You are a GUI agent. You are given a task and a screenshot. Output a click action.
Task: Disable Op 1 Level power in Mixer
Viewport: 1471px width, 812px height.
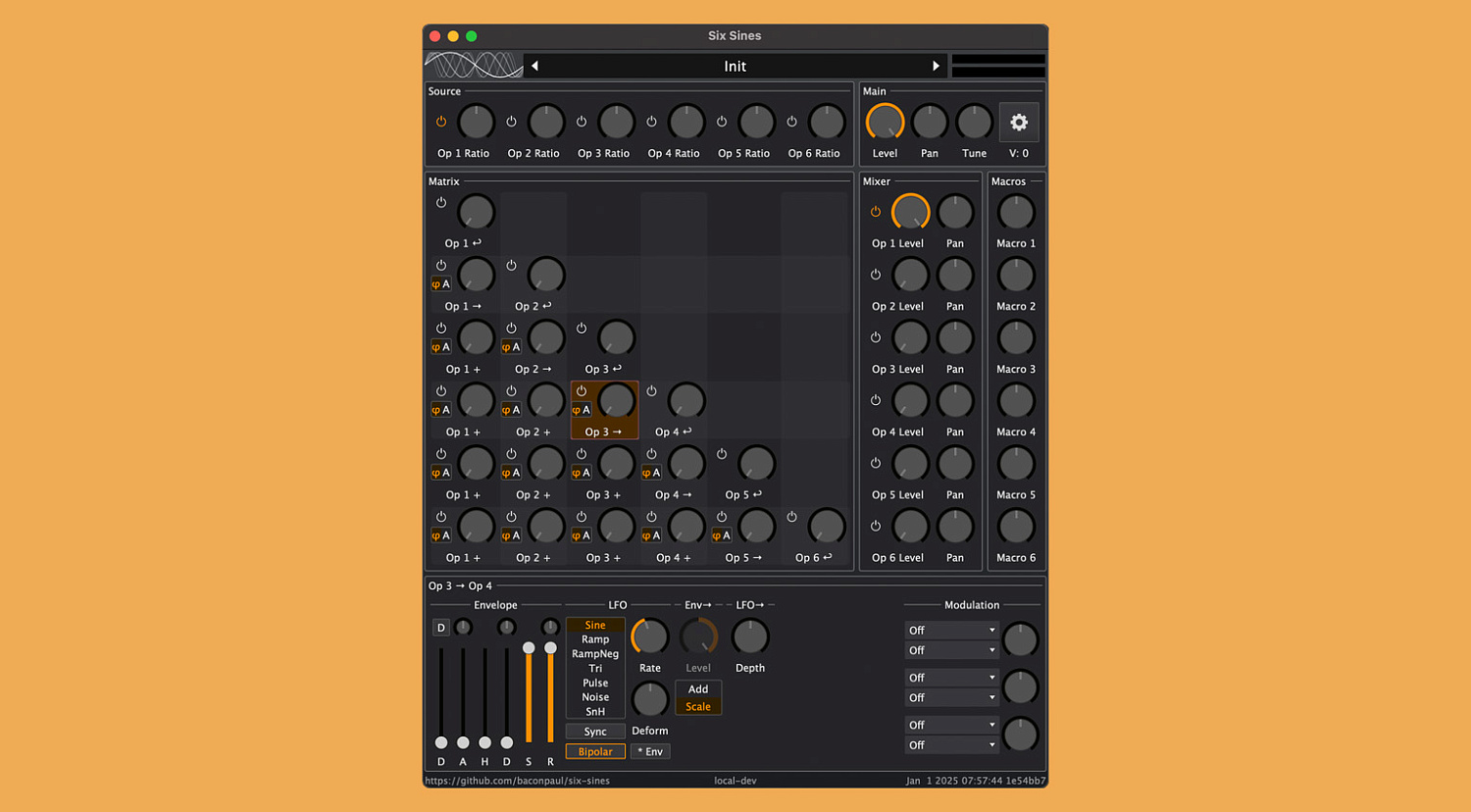point(876,212)
